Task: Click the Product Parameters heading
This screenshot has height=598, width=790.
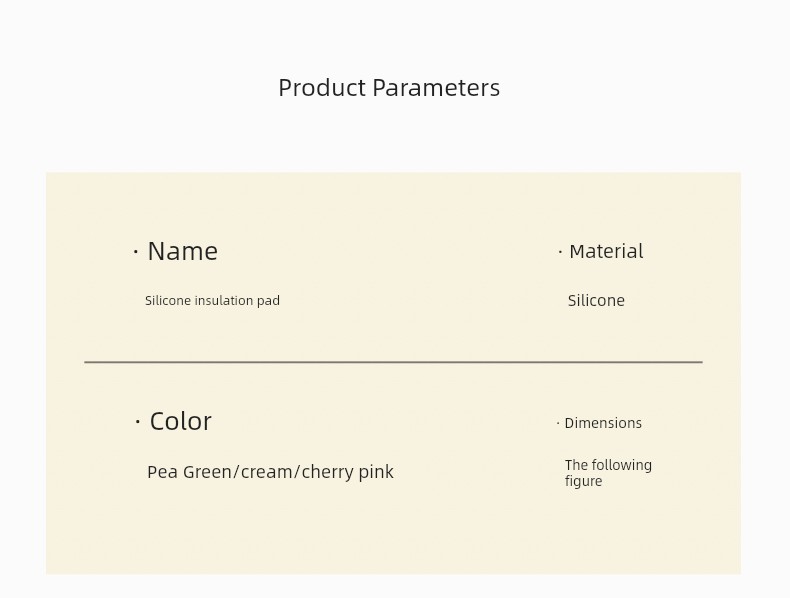Action: tap(389, 88)
